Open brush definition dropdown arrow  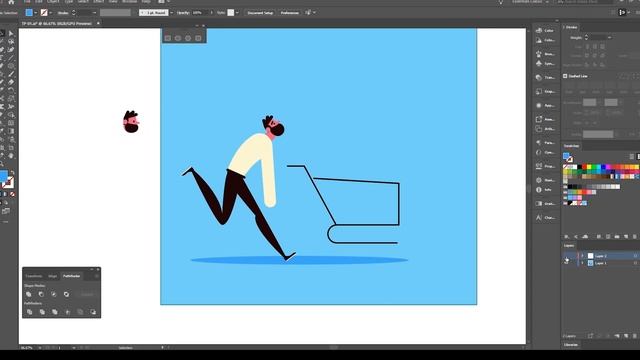(171, 13)
